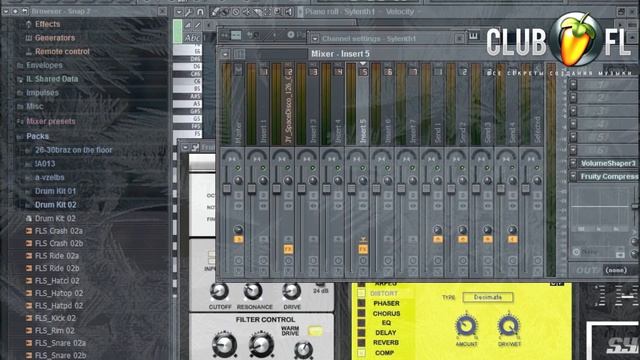Screen dimensions: 640x360
Task: Click the Abc note label icon
Action: (x=192, y=38)
